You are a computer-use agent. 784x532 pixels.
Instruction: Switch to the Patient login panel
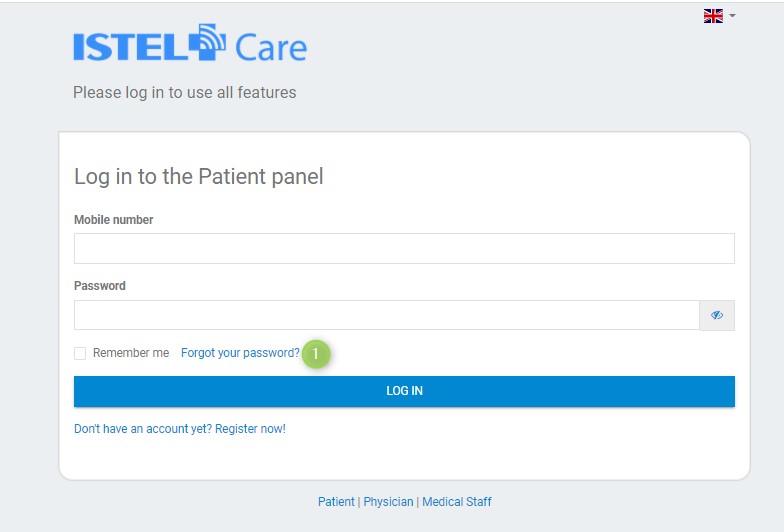click(336, 502)
